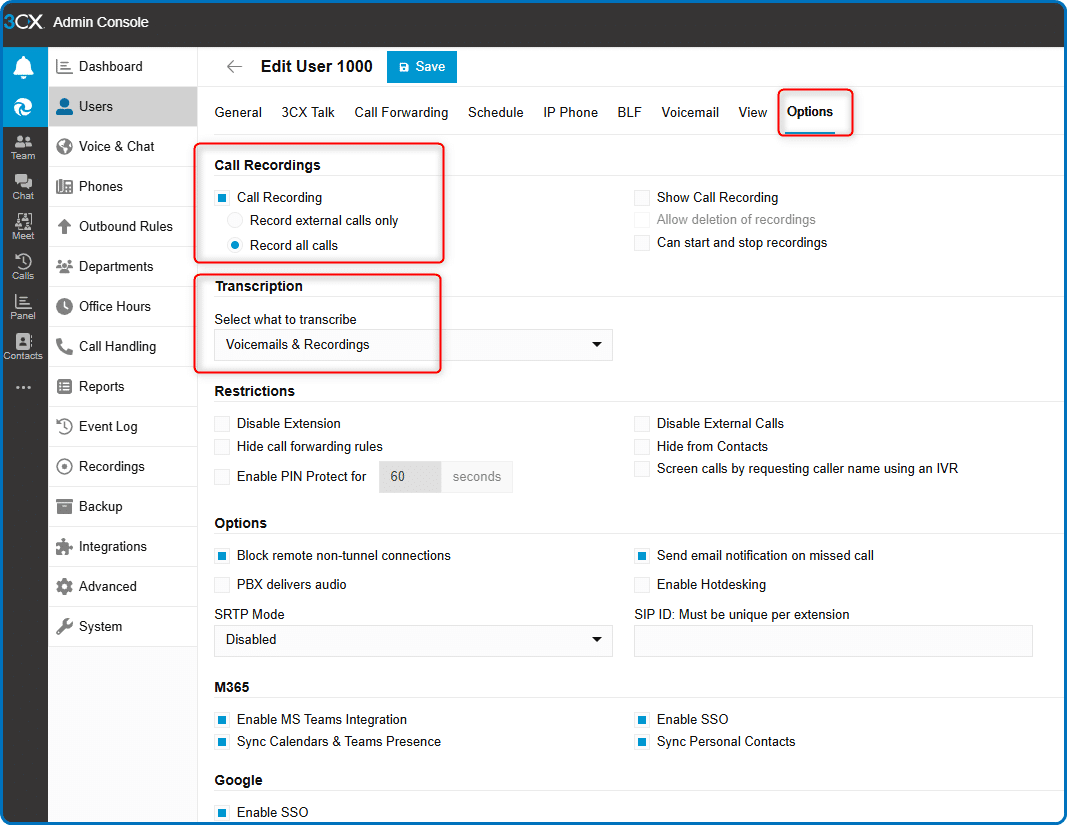The image size is (1067, 825).
Task: Click the PIN Protect seconds field
Action: (x=410, y=477)
